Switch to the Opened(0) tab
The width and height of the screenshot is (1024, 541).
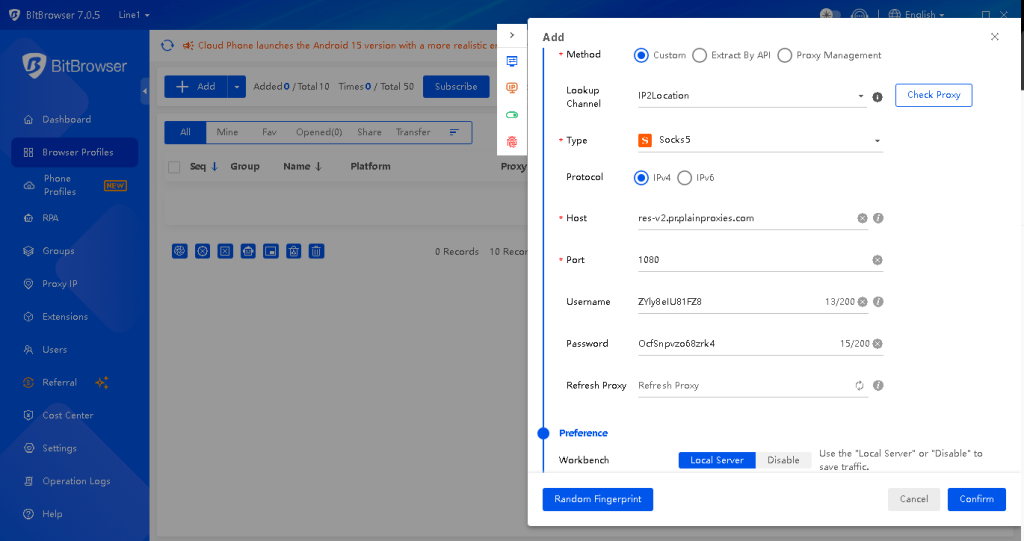coord(319,132)
